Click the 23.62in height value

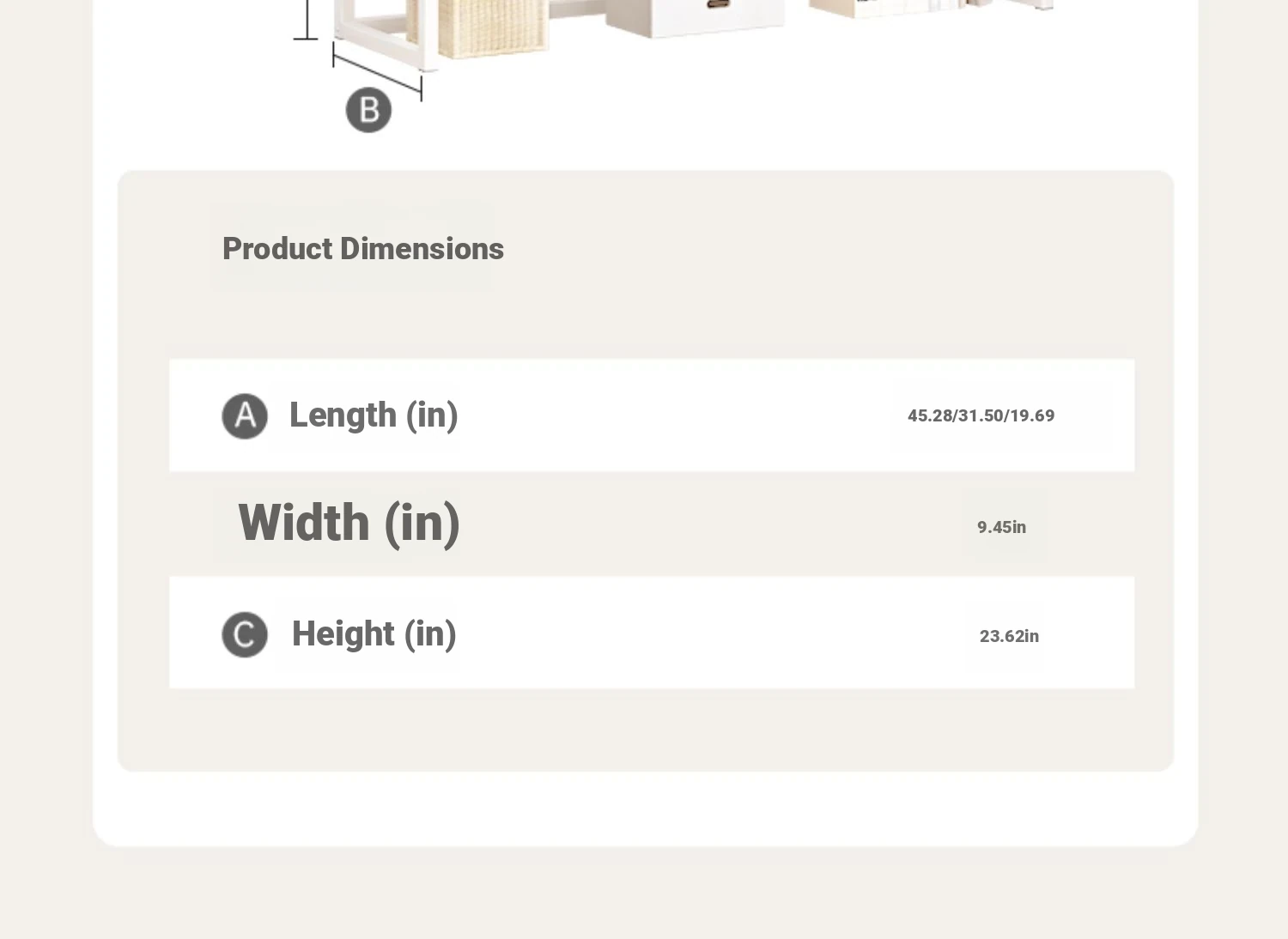pos(1009,636)
